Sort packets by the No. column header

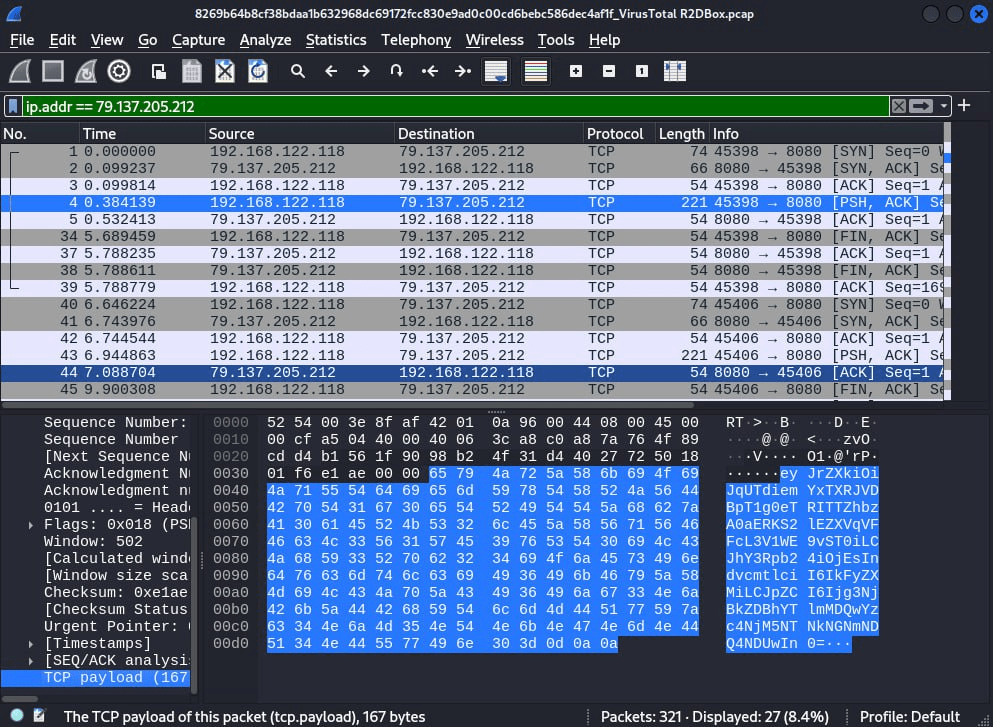click(x=40, y=134)
